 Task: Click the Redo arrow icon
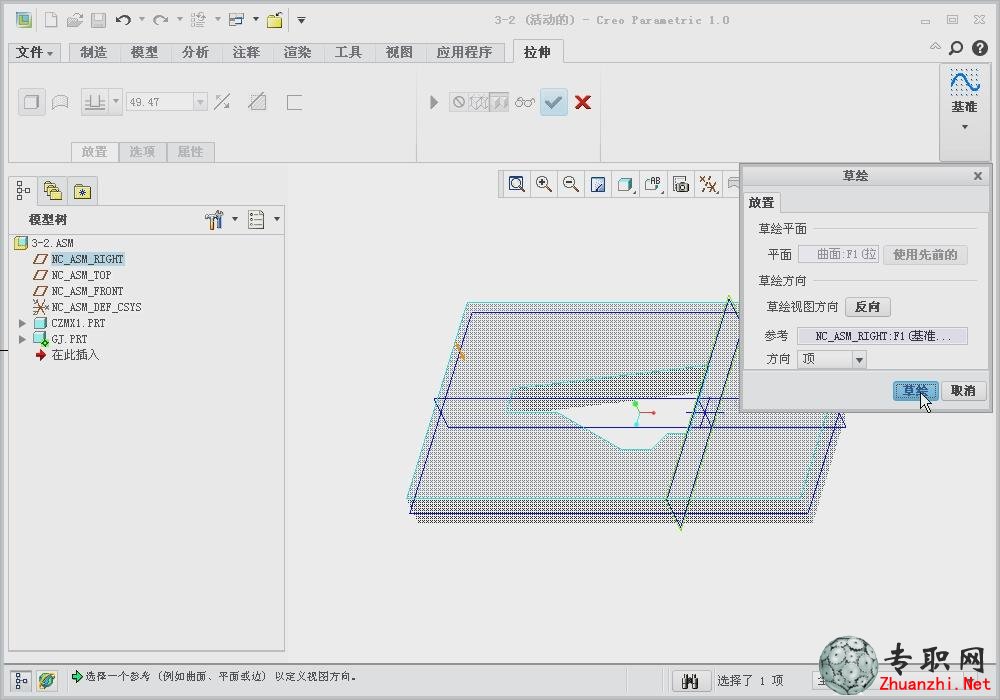[161, 20]
